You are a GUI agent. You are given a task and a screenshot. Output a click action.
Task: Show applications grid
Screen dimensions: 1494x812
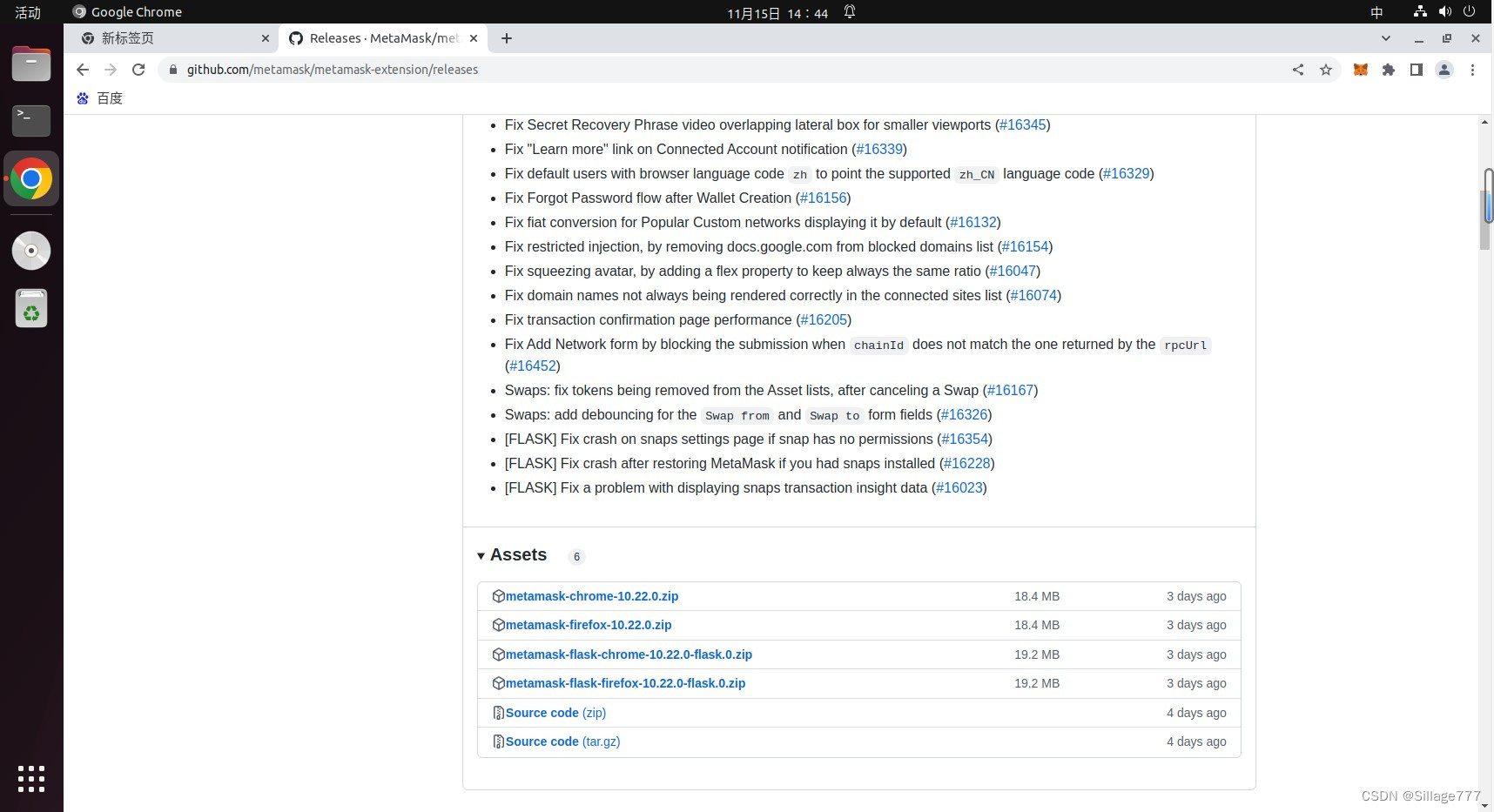31,779
